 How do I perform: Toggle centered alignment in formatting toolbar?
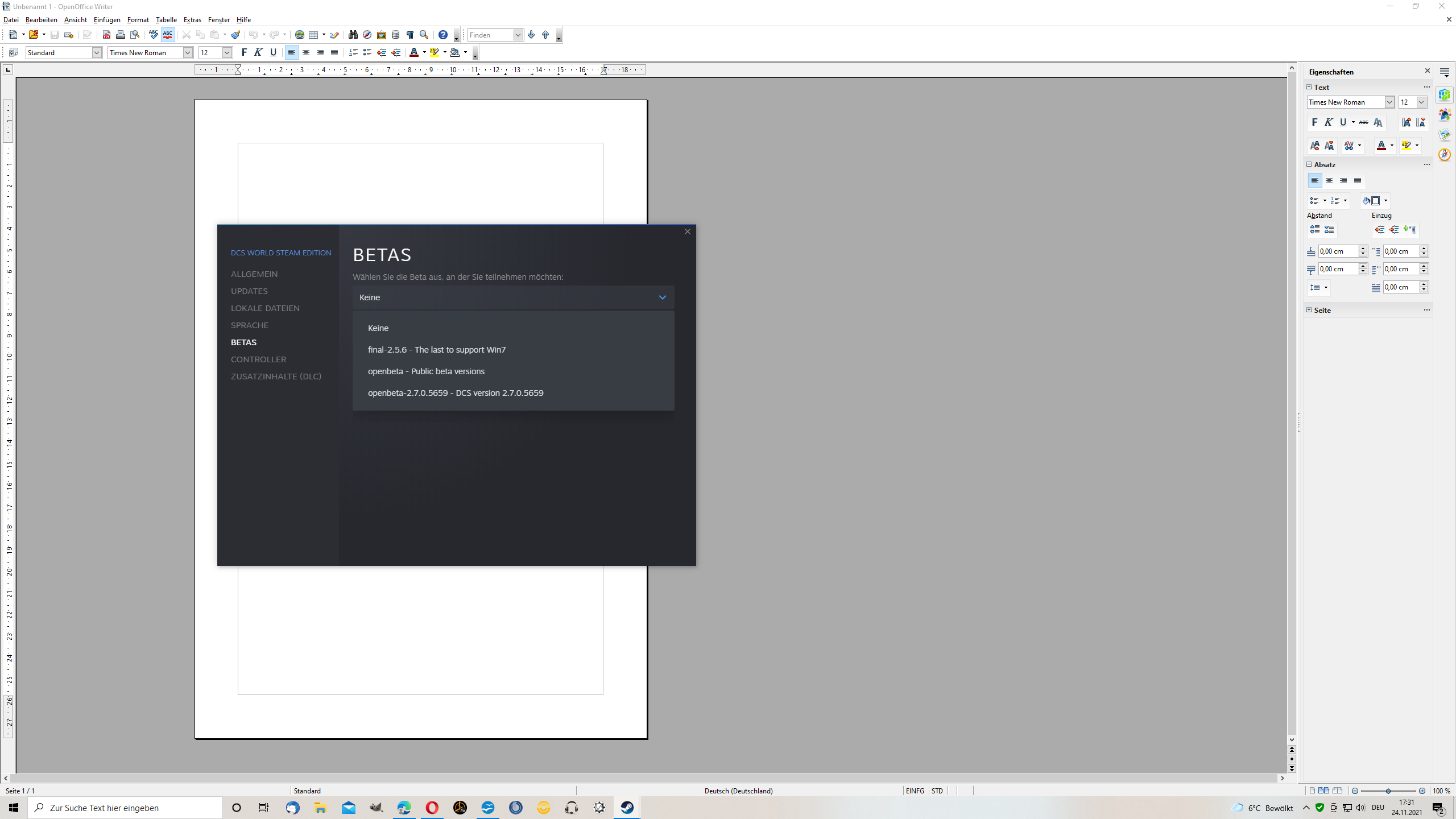(306, 52)
